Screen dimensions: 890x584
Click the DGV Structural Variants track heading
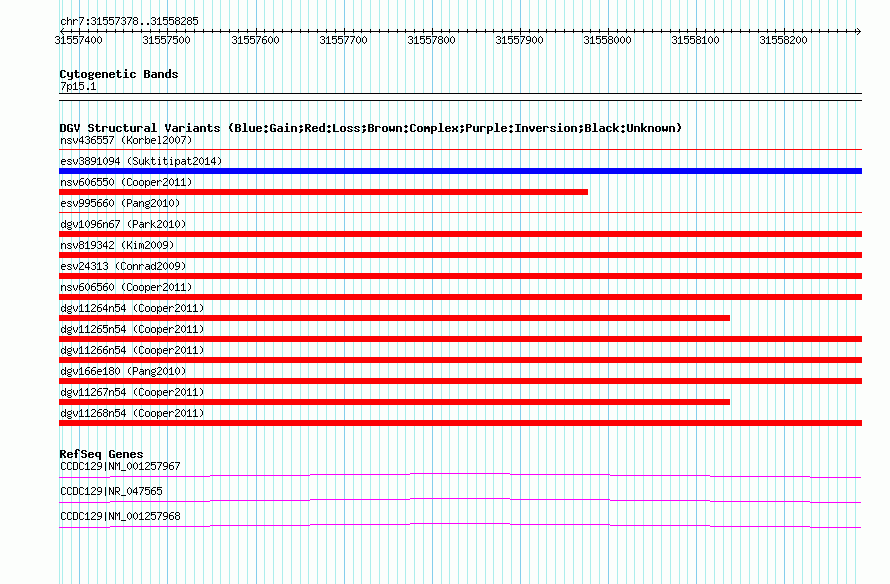click(371, 128)
